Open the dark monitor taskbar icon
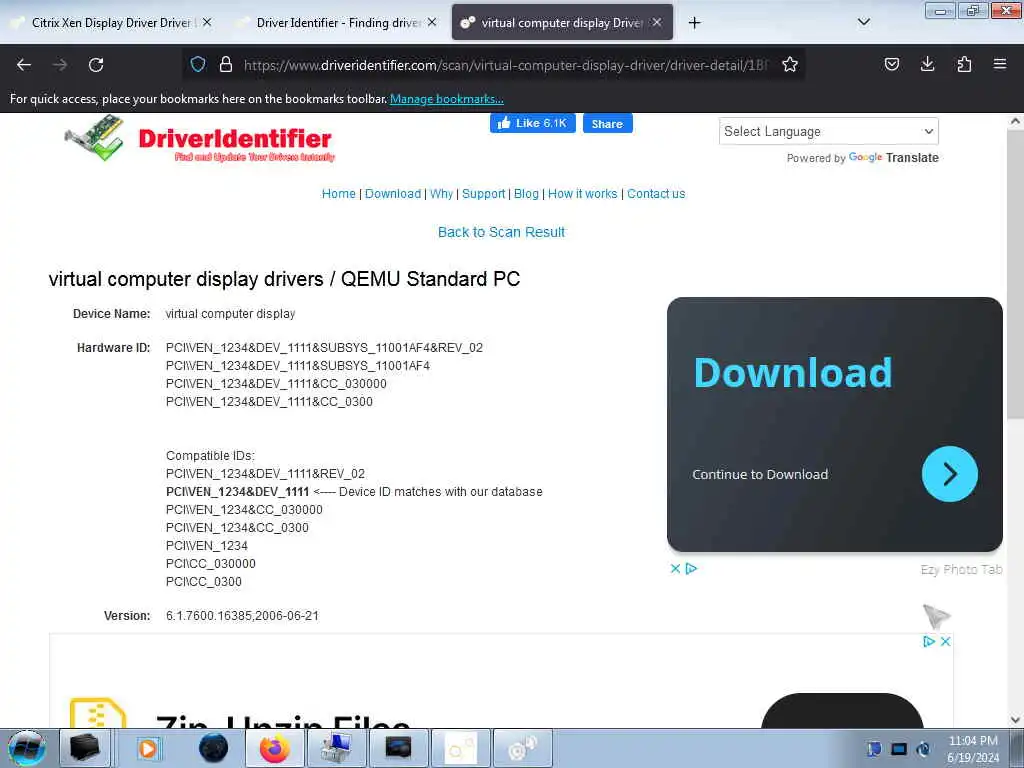Image resolution: width=1024 pixels, height=768 pixels. (398, 748)
